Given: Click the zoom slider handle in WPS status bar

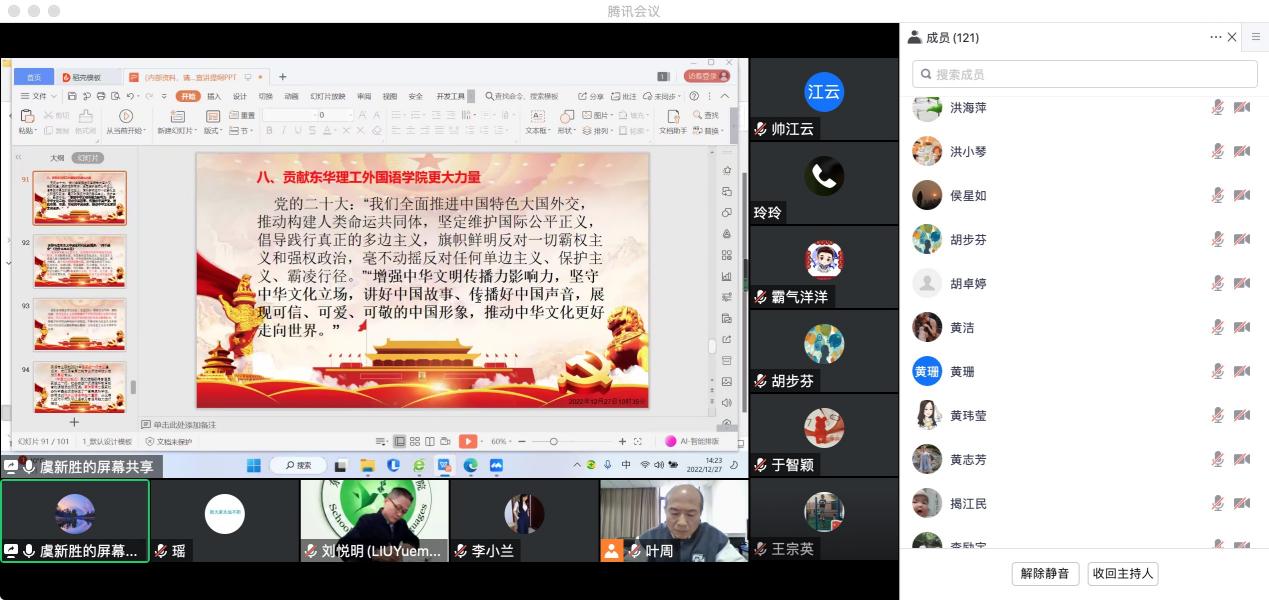Looking at the screenshot, I should point(553,441).
